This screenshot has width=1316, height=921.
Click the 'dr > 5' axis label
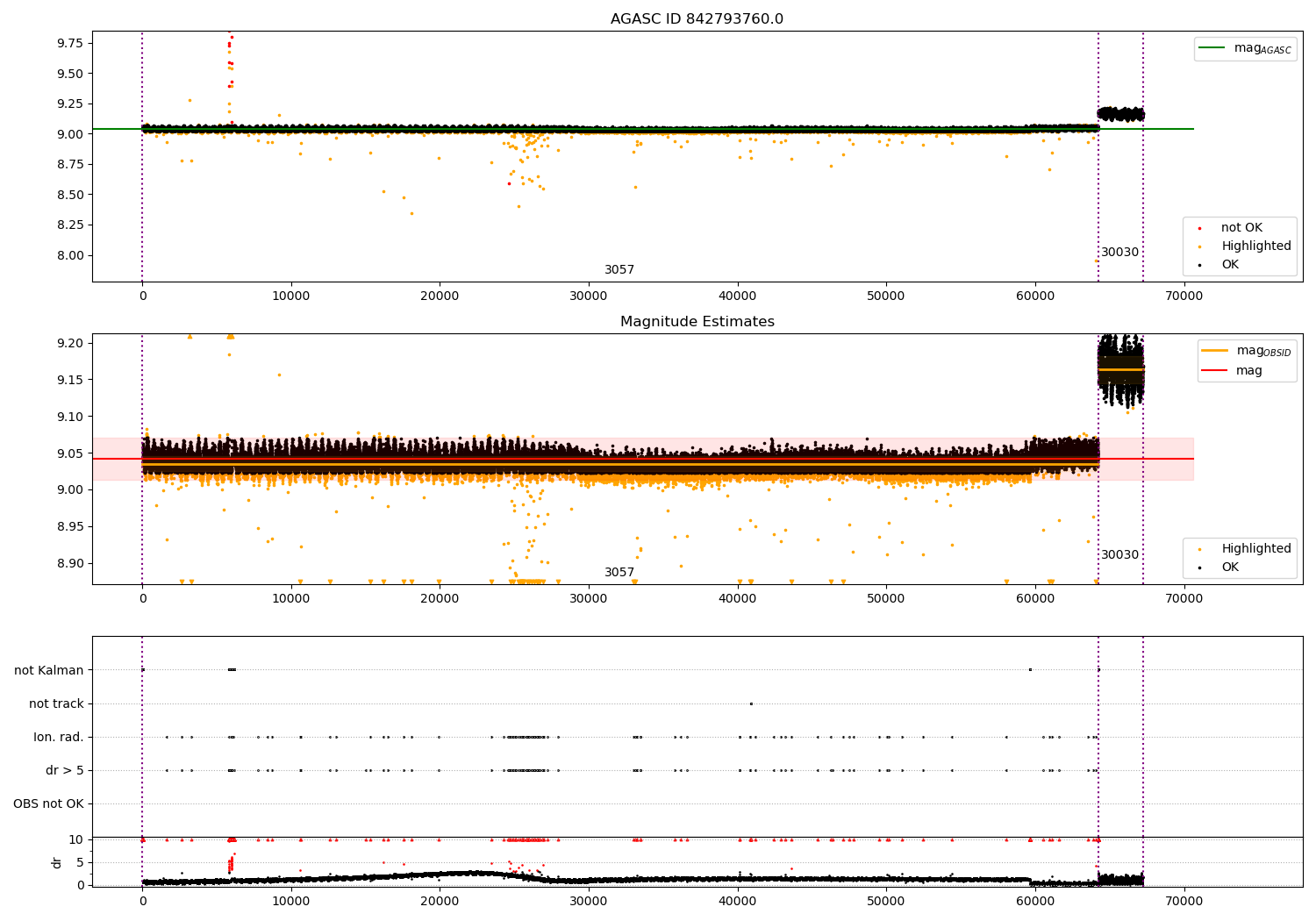coord(65,771)
